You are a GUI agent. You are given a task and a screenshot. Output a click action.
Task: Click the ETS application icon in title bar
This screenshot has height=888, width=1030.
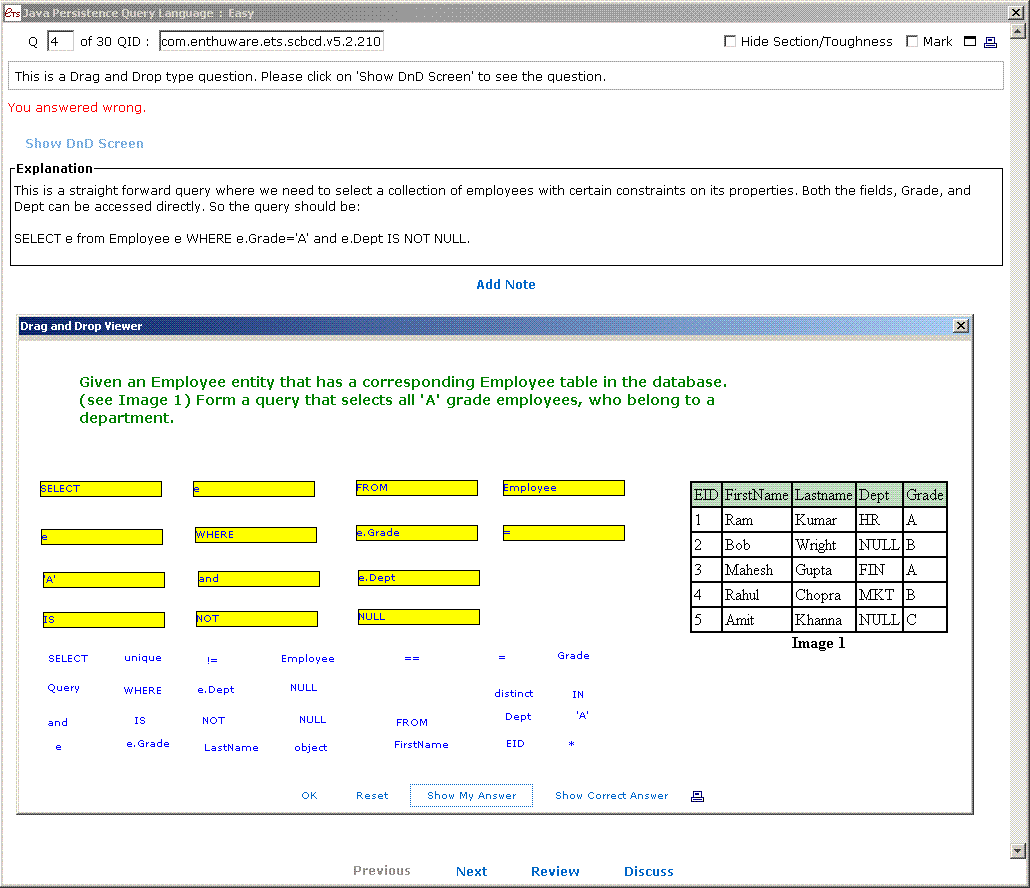tap(12, 12)
